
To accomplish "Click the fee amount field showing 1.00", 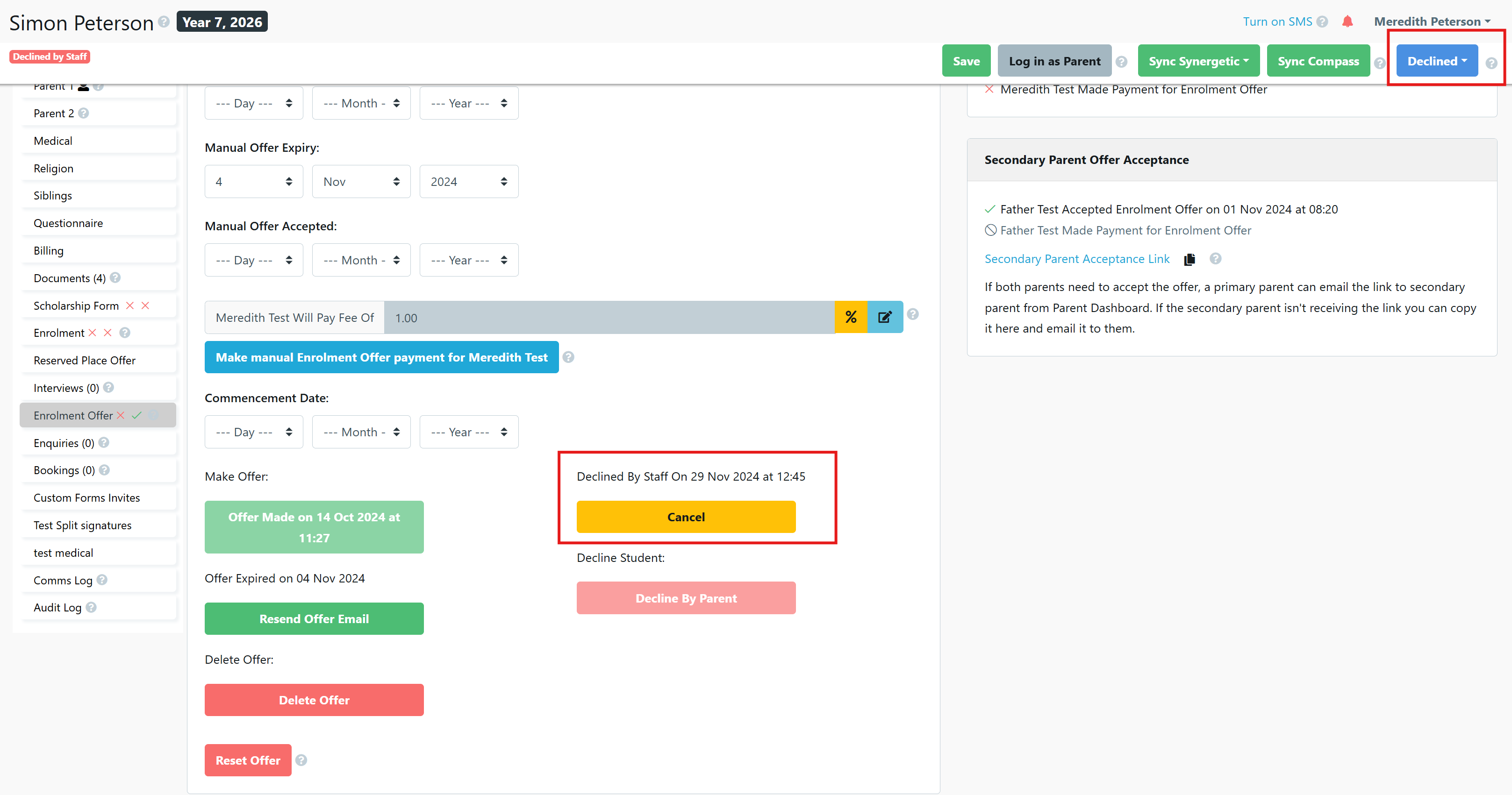I will point(609,318).
